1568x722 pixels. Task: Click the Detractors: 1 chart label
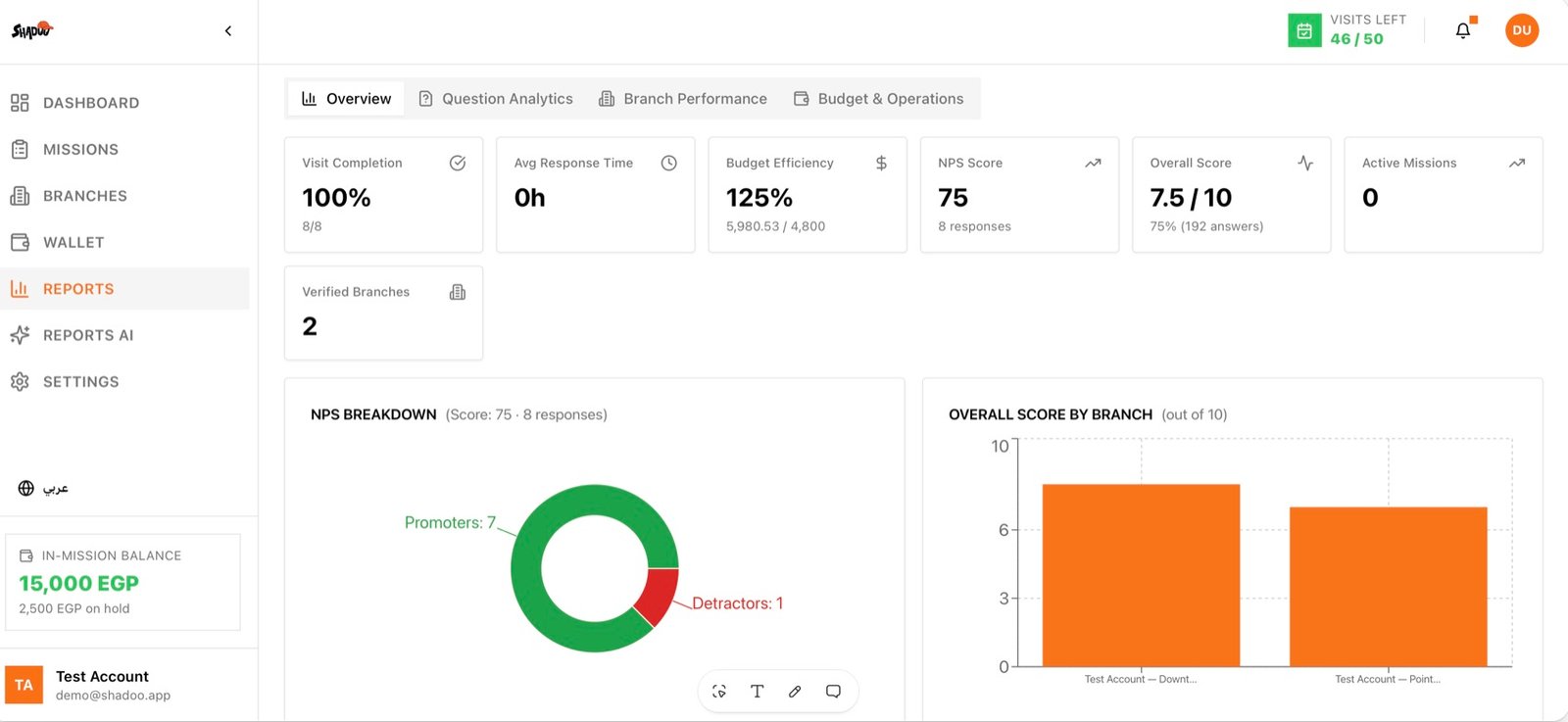737,603
